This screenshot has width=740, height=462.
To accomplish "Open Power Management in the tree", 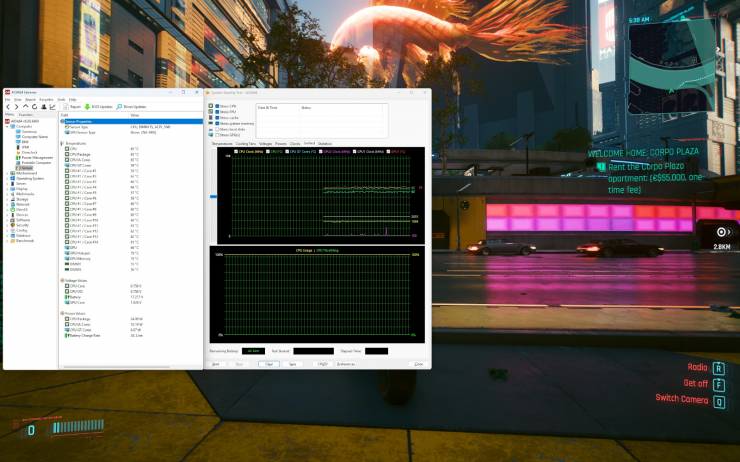I will point(35,158).
